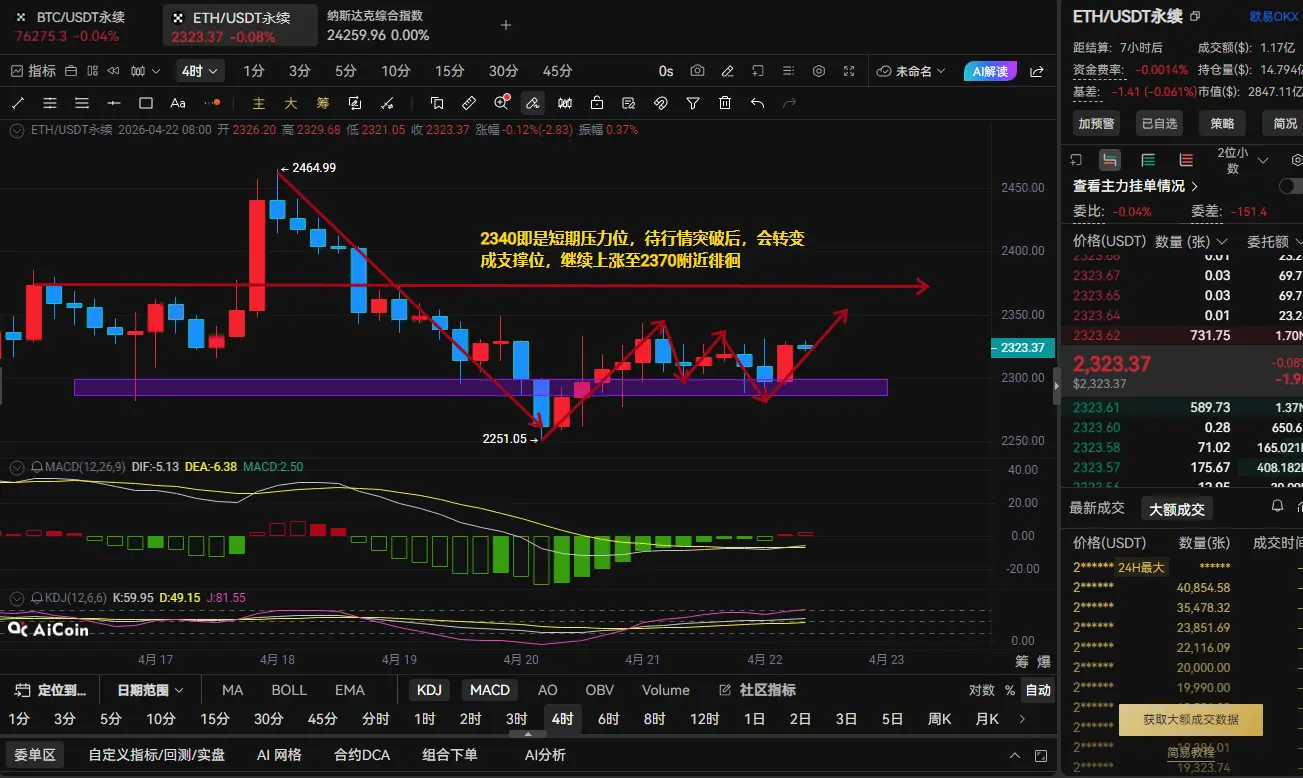
Task: Undo the last drawing action
Action: [x=757, y=103]
